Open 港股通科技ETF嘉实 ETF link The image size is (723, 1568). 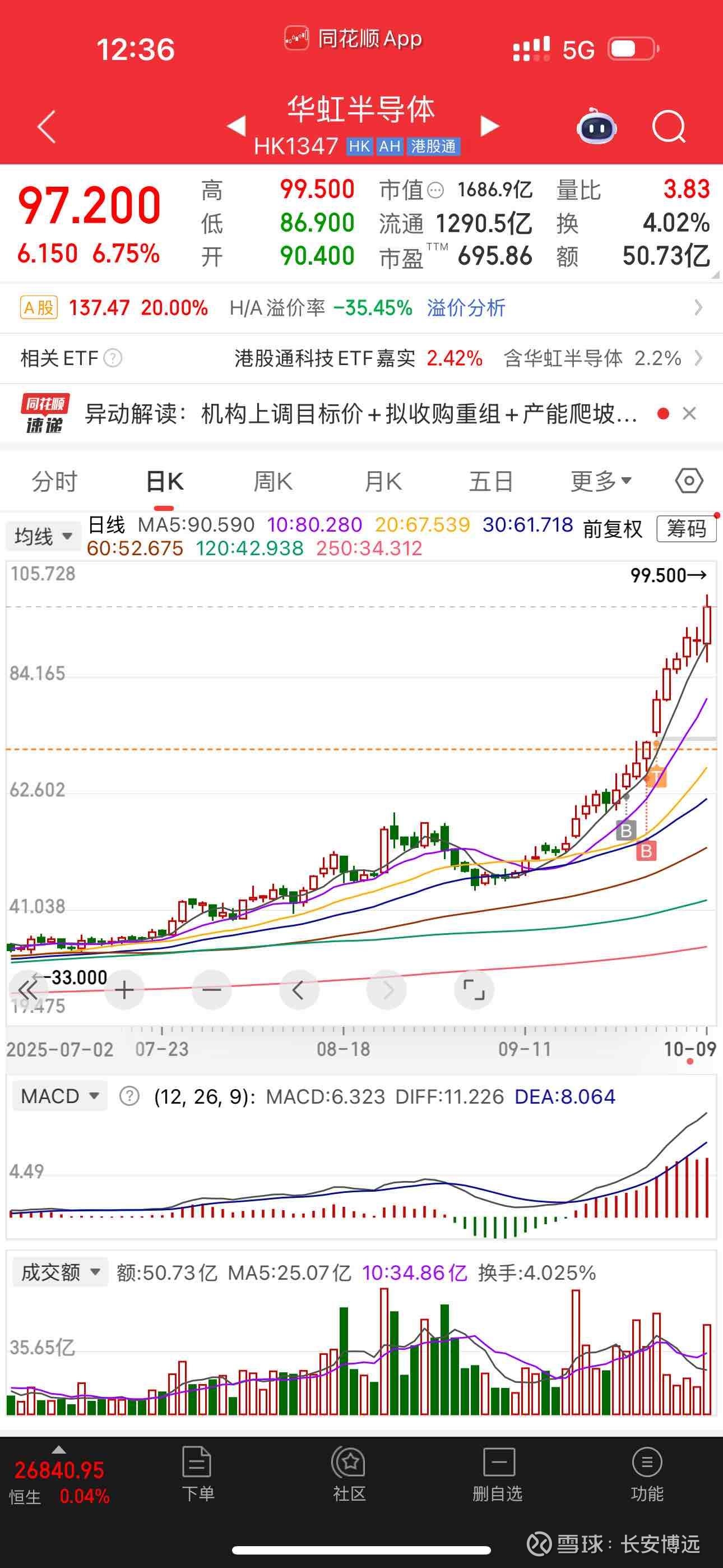[x=325, y=358]
